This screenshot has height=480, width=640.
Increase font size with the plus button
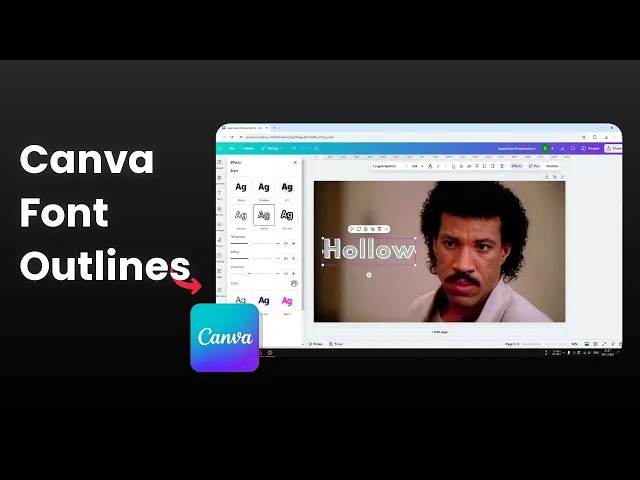coord(422,166)
